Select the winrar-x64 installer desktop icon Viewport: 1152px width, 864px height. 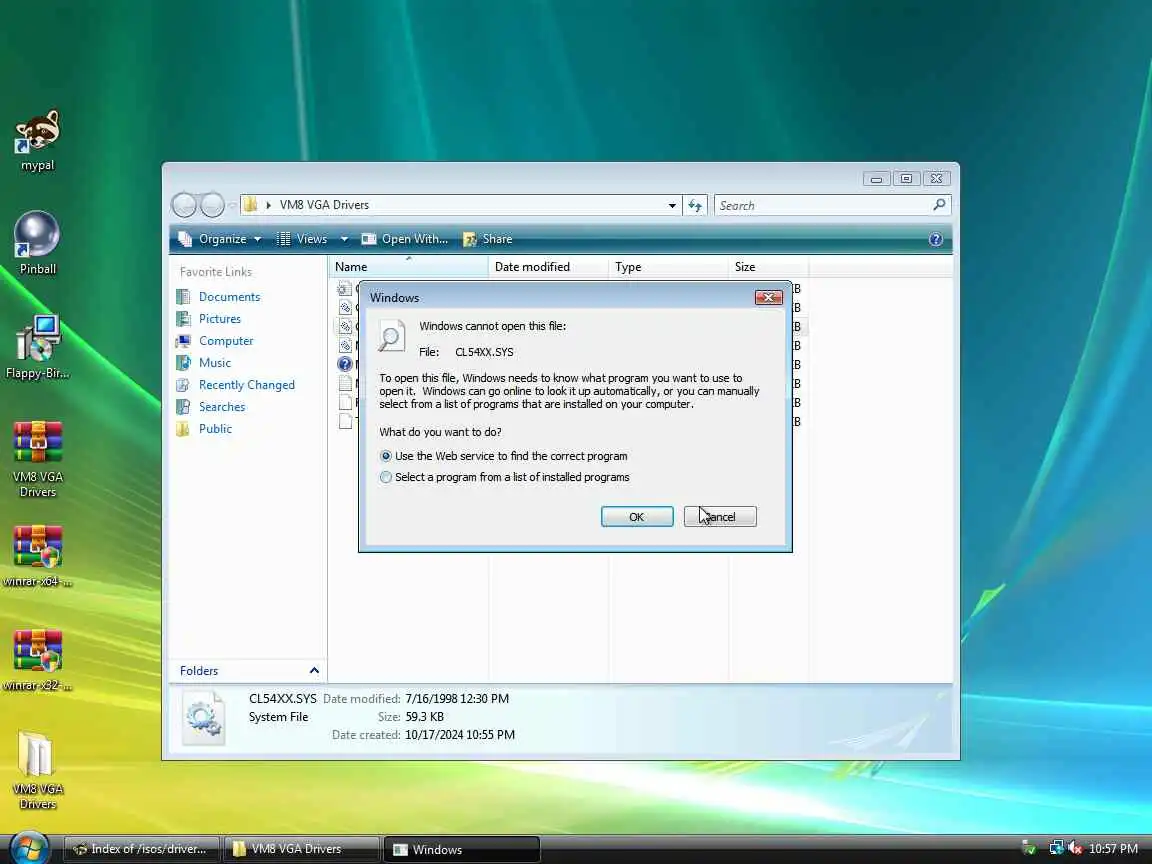pos(37,555)
